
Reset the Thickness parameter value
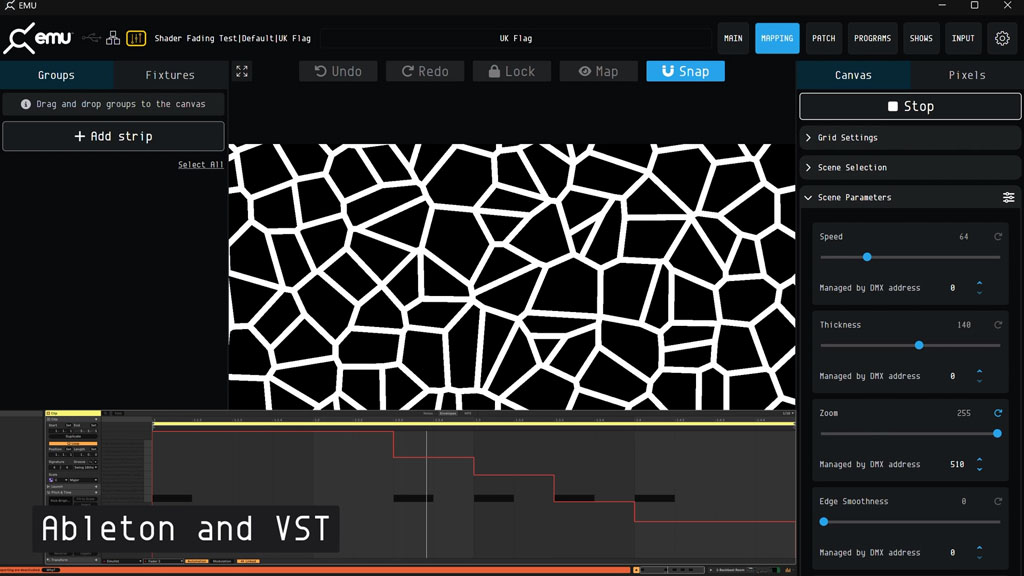(x=997, y=325)
